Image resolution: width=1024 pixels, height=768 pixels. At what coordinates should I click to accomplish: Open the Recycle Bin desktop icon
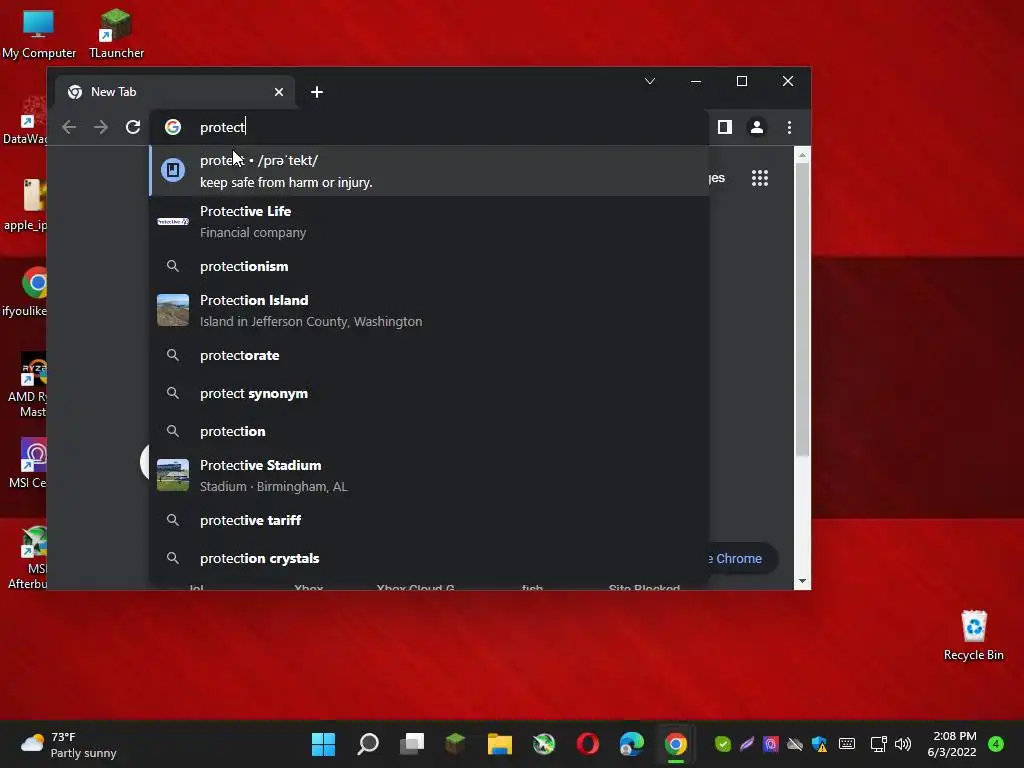(x=973, y=635)
